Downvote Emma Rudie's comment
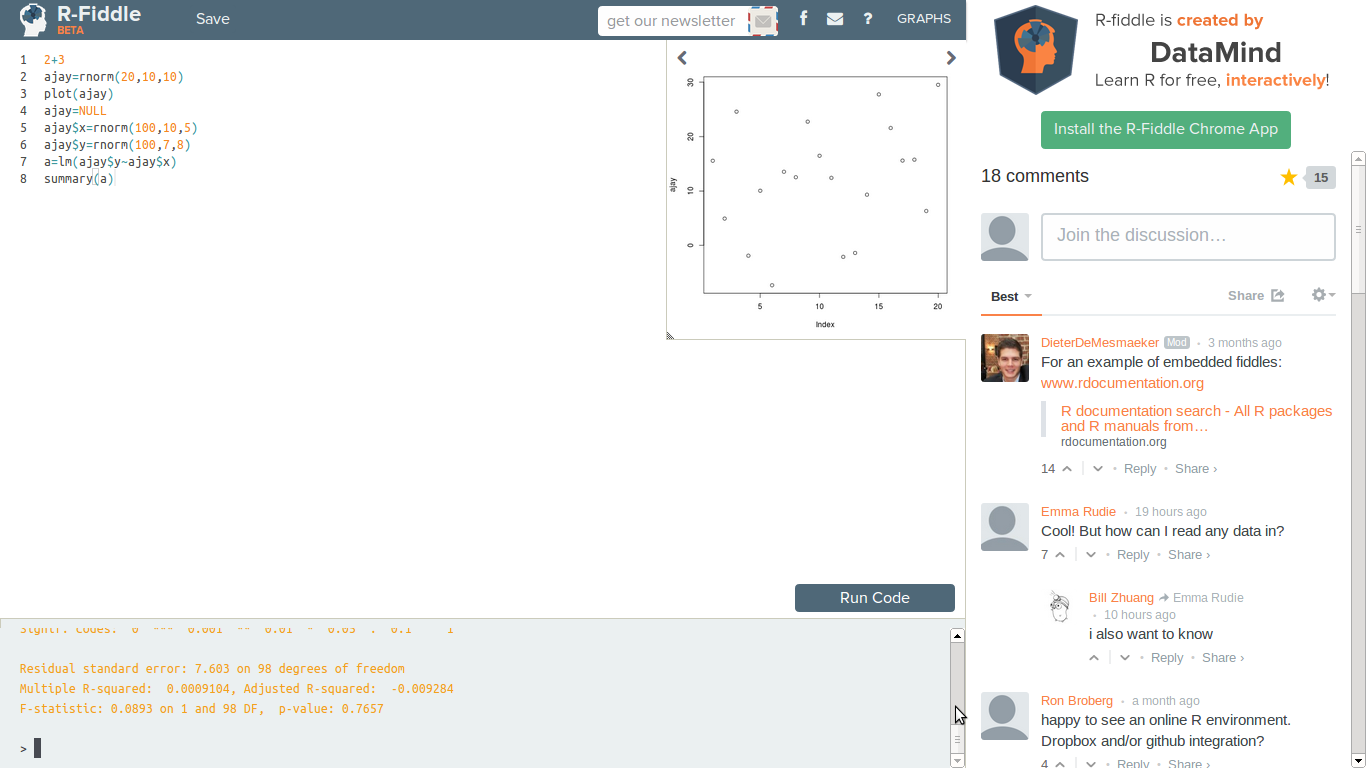 coord(1091,555)
